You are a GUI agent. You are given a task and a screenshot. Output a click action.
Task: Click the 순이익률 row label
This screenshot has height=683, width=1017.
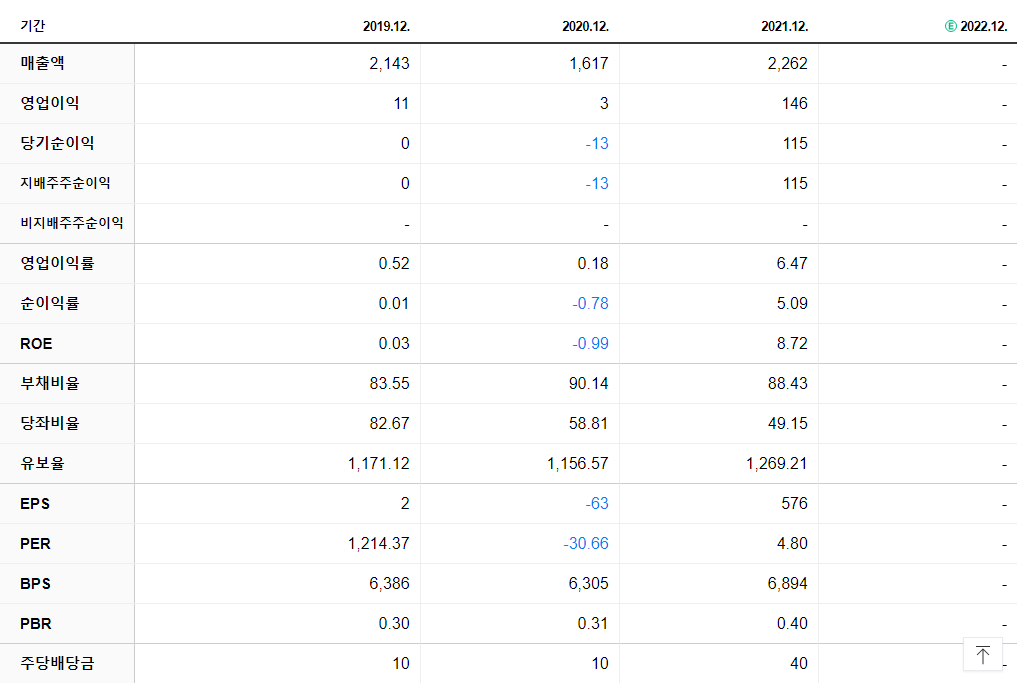click(50, 304)
